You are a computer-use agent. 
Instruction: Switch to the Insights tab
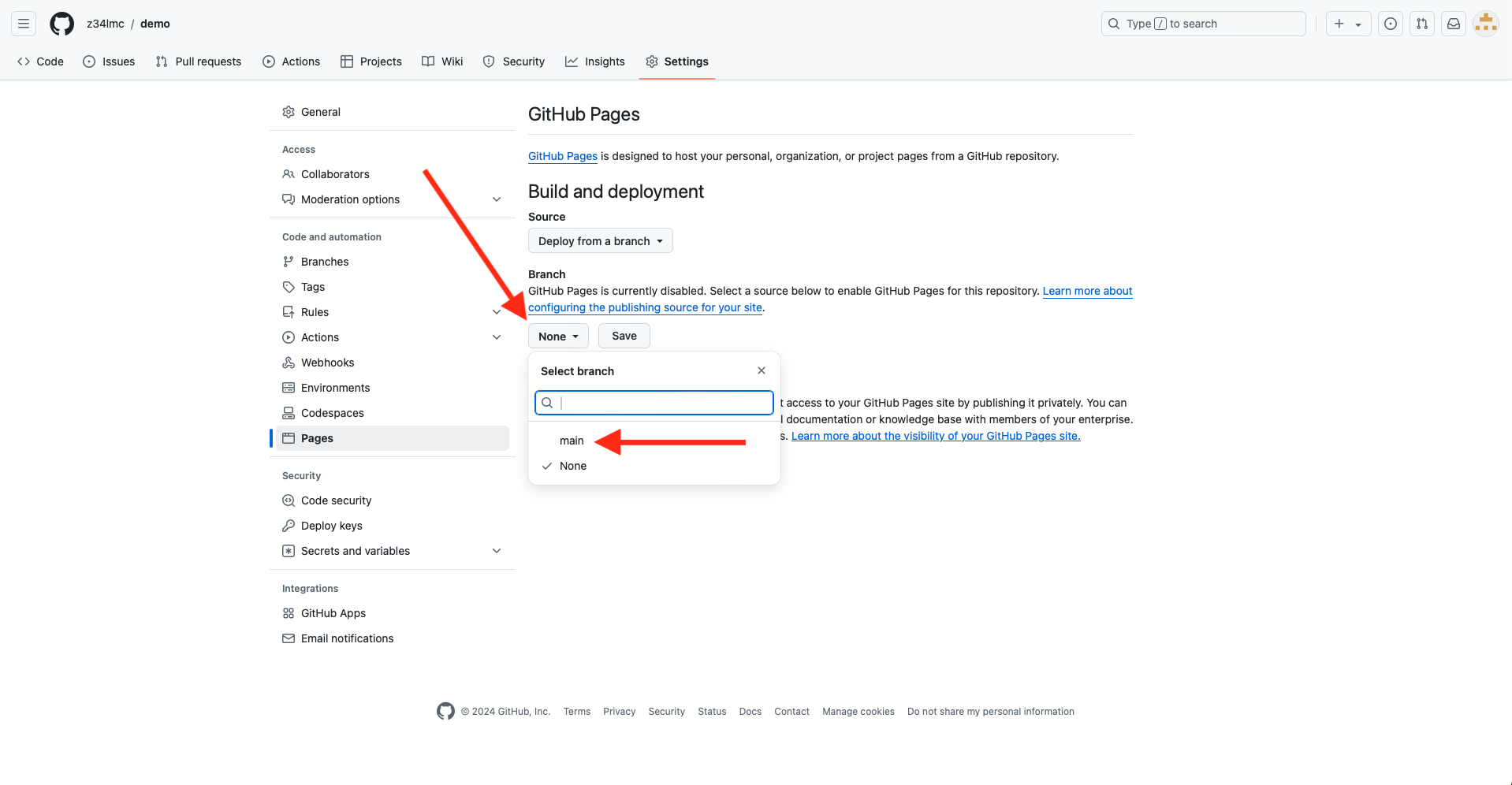click(595, 61)
